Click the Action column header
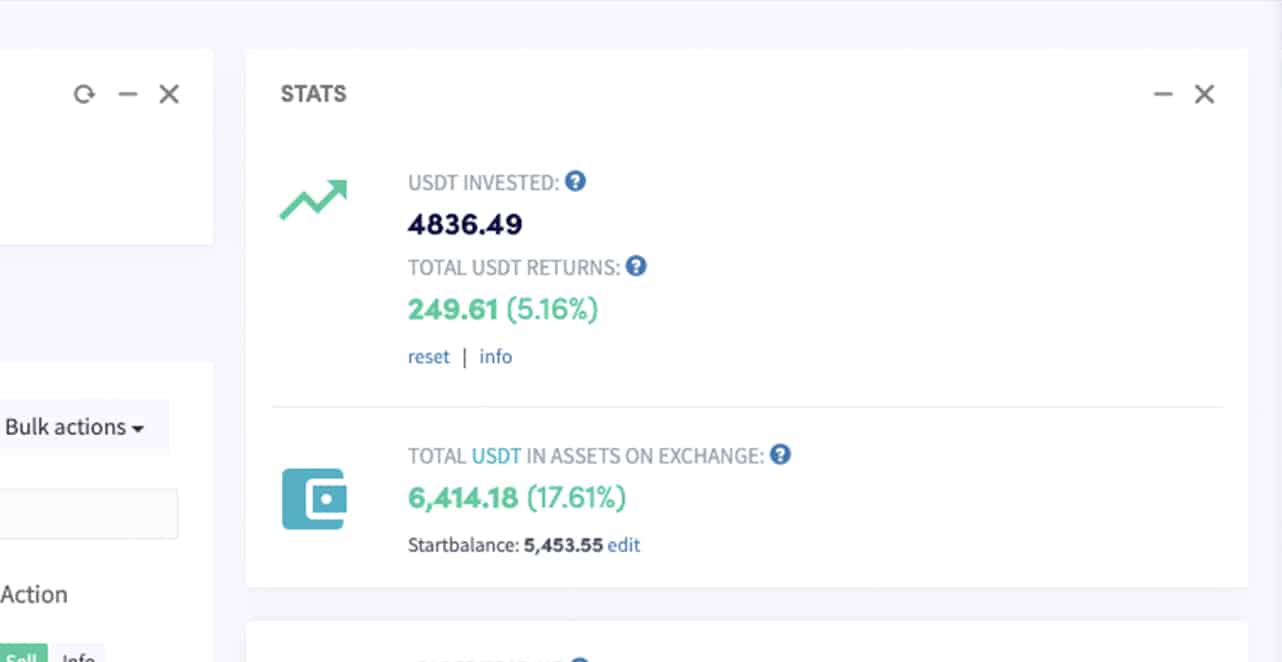 point(34,594)
